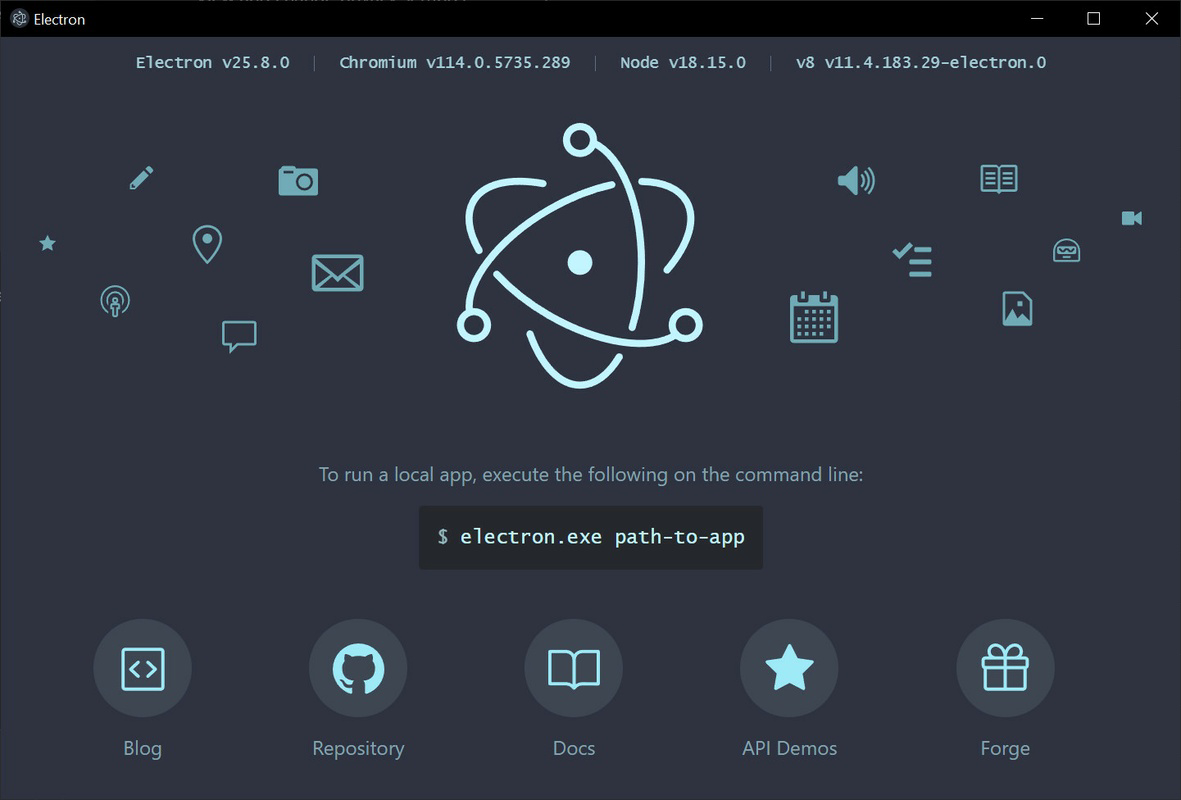
Task: Click the mail envelope icon
Action: [337, 273]
